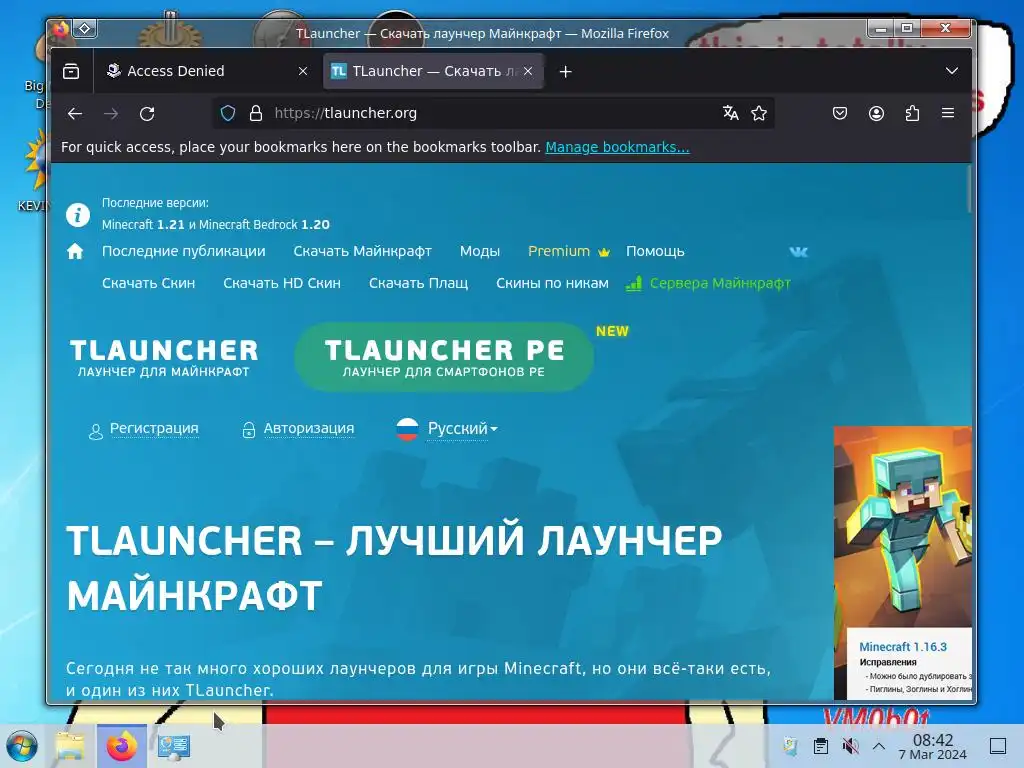Open Скачать Майнкрафт menu item
The height and width of the screenshot is (768, 1024).
pyautogui.click(x=362, y=251)
